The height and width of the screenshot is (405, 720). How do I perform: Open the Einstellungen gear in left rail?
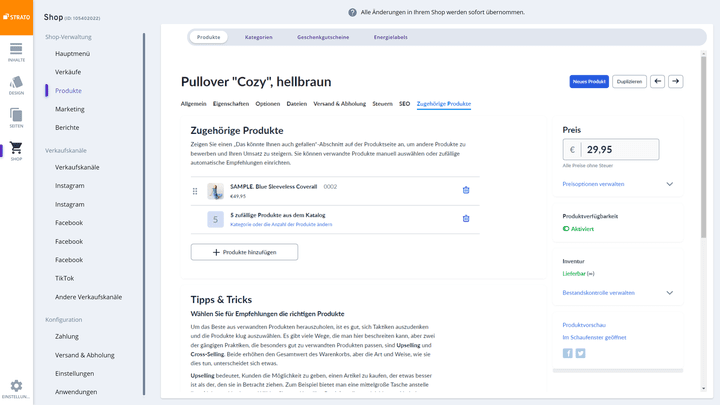coord(16,388)
